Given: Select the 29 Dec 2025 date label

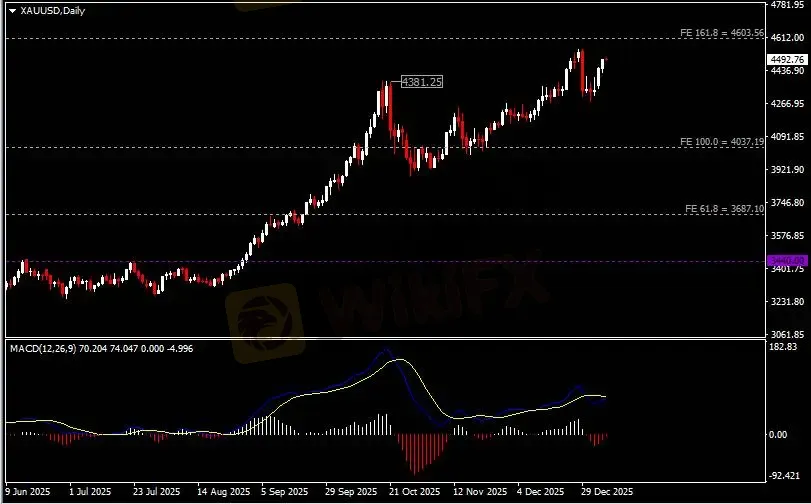Looking at the screenshot, I should point(607,491).
